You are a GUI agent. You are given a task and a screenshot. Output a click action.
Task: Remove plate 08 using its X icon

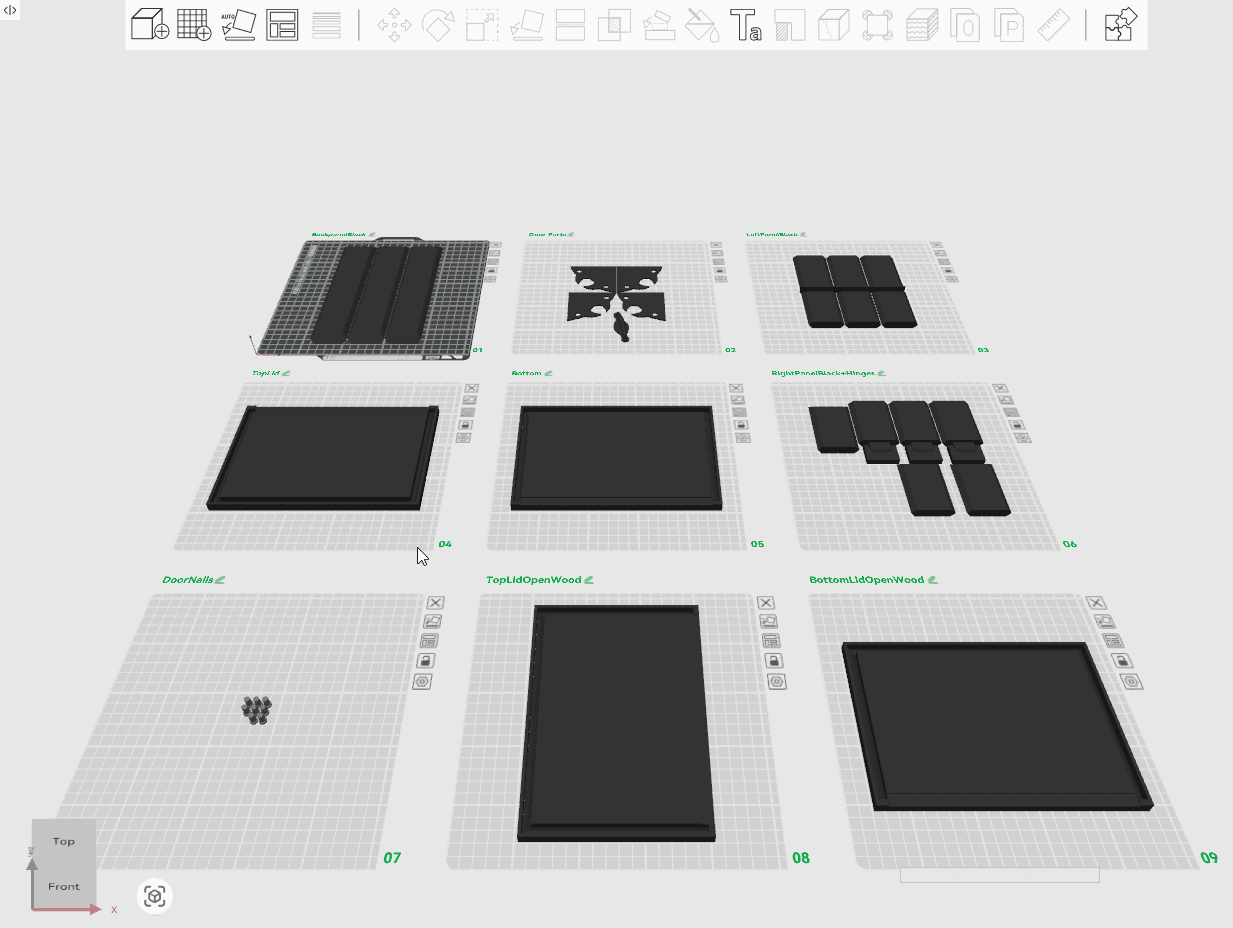coord(766,603)
